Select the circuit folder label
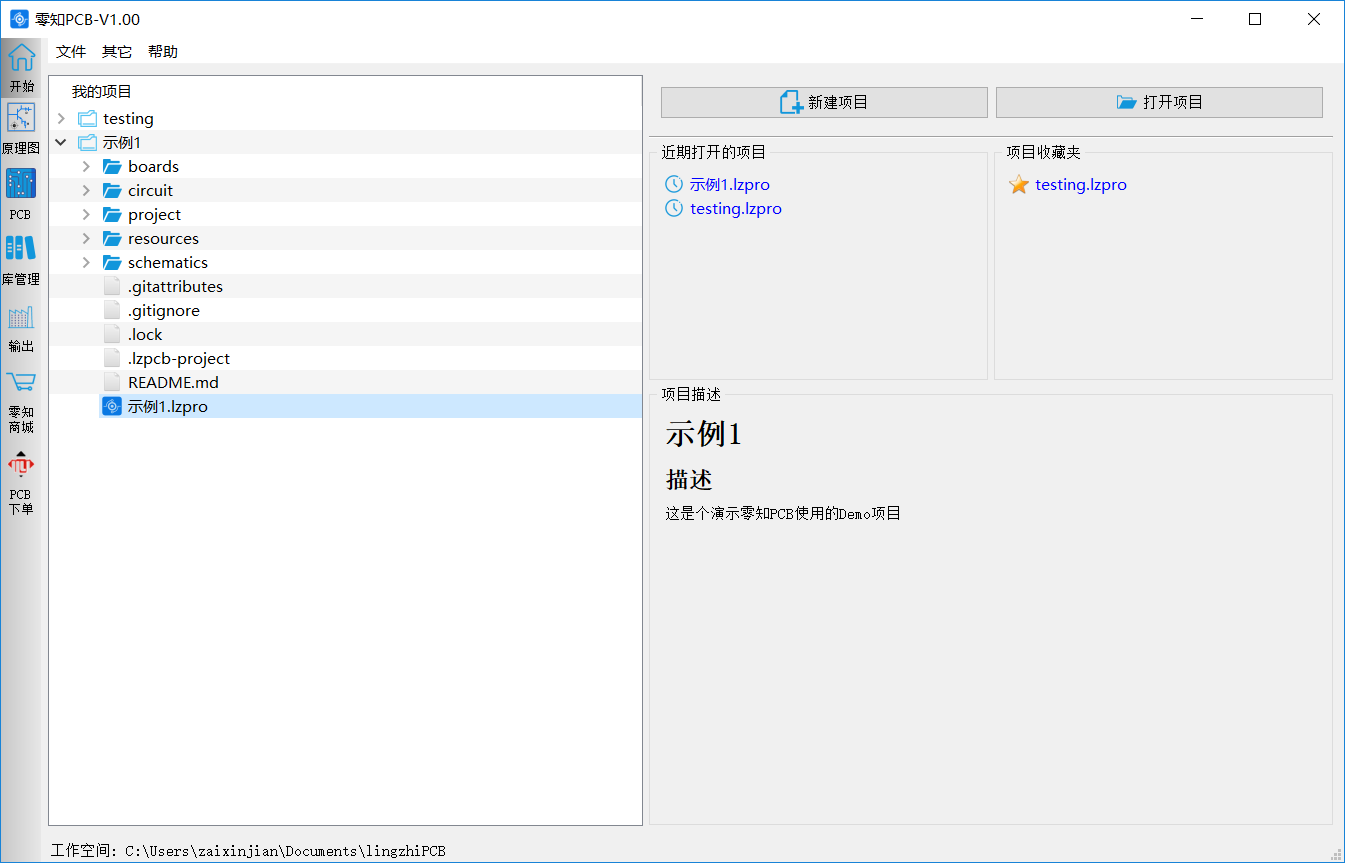This screenshot has height=863, width=1345. point(150,190)
